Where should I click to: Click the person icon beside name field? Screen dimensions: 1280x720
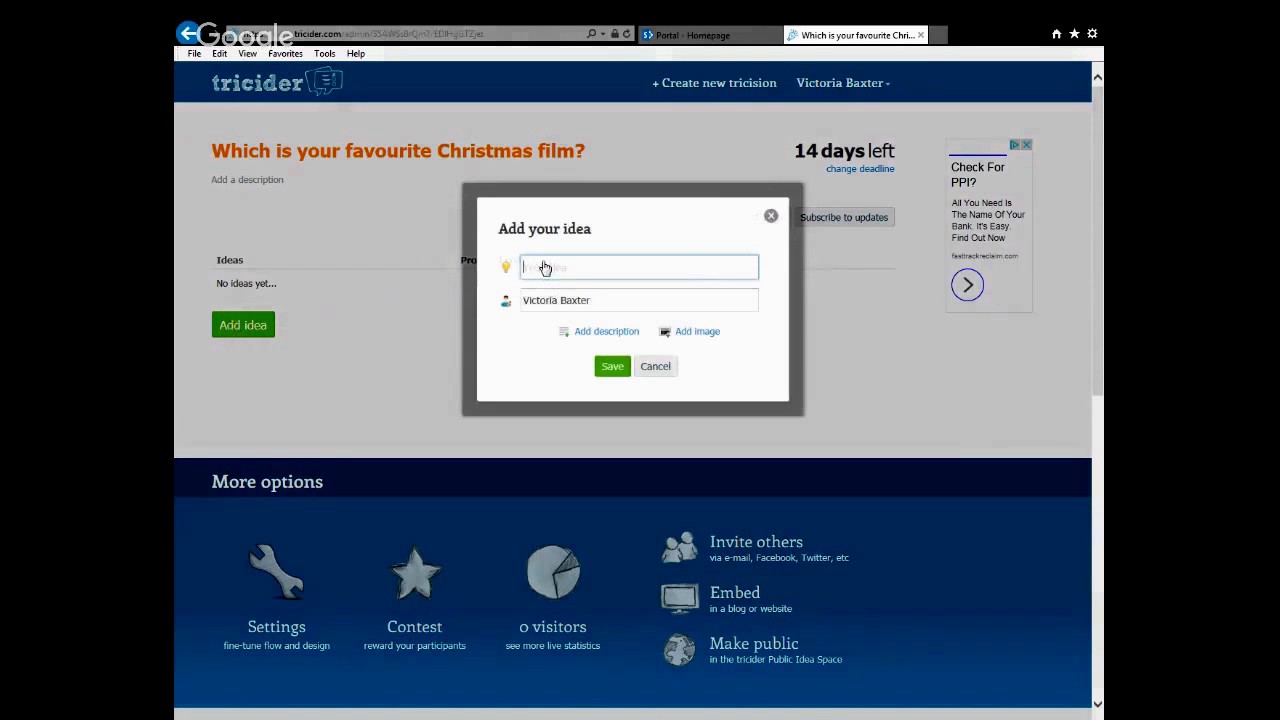pos(506,301)
